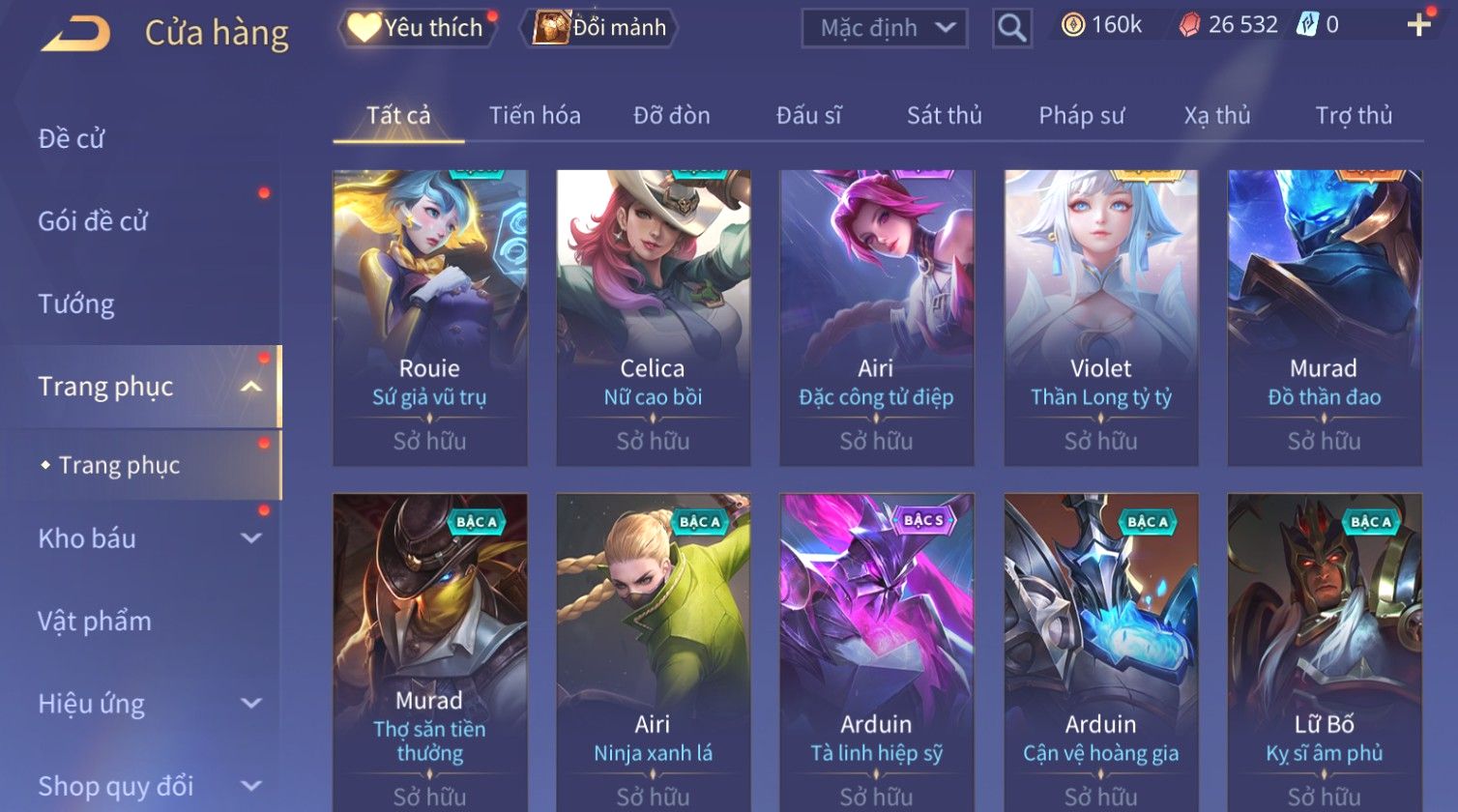Select the Pháp sư tab

(1081, 116)
